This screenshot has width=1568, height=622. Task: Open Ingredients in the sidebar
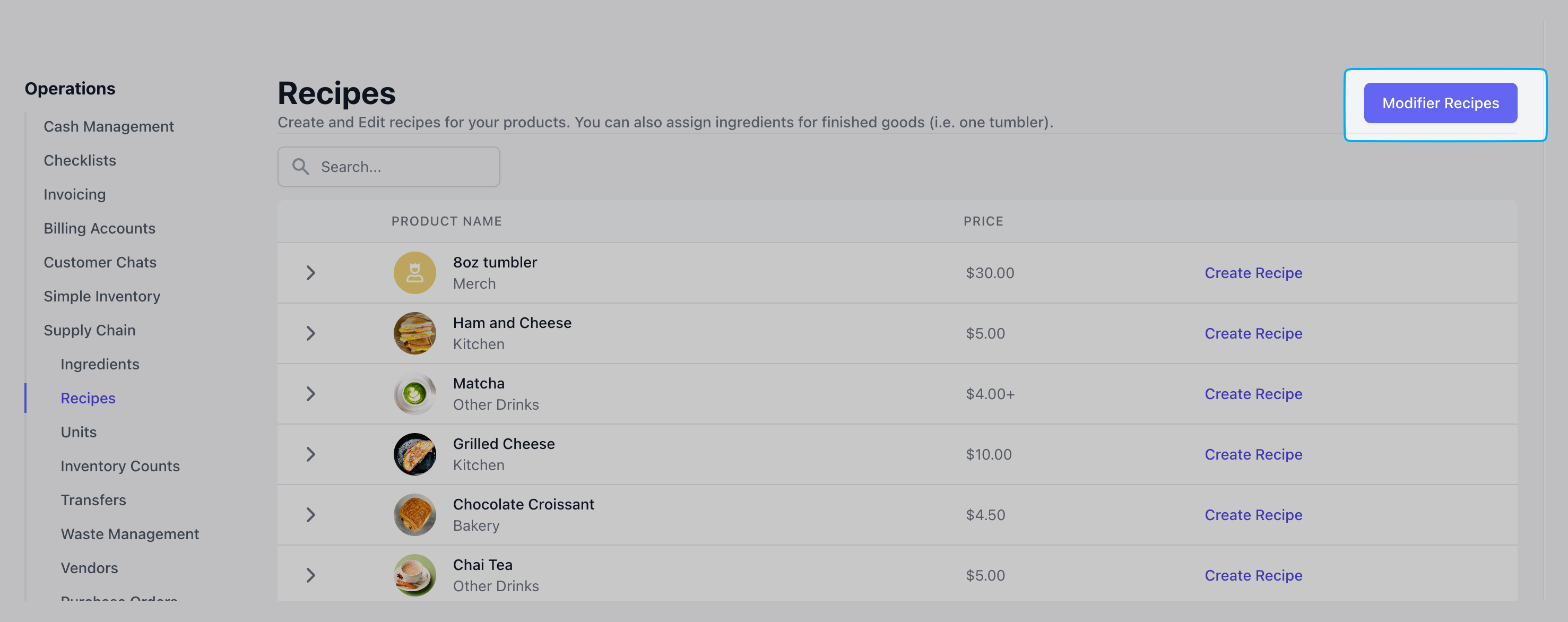[x=100, y=364]
